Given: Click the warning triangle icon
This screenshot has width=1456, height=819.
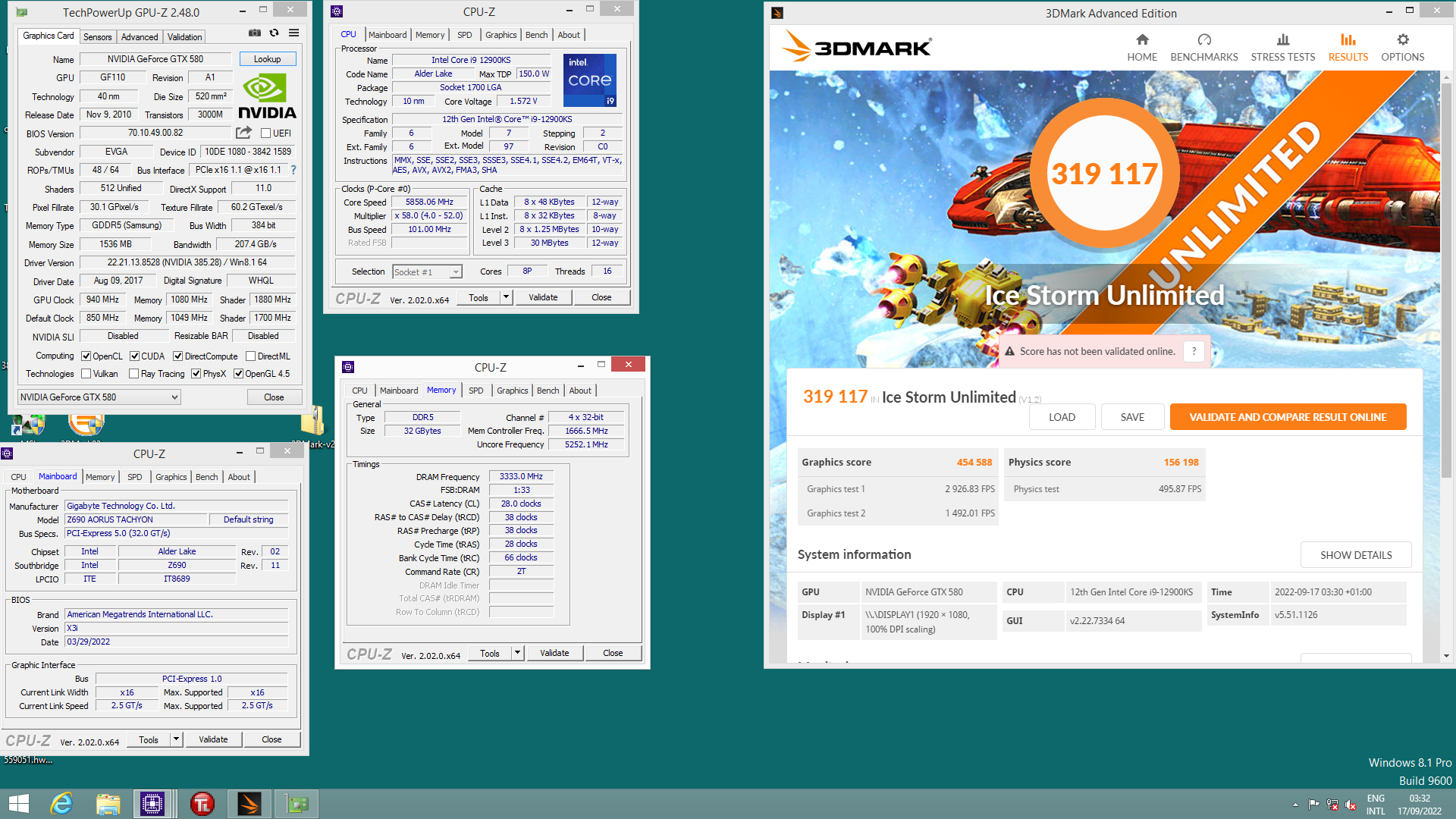Looking at the screenshot, I should 1010,352.
